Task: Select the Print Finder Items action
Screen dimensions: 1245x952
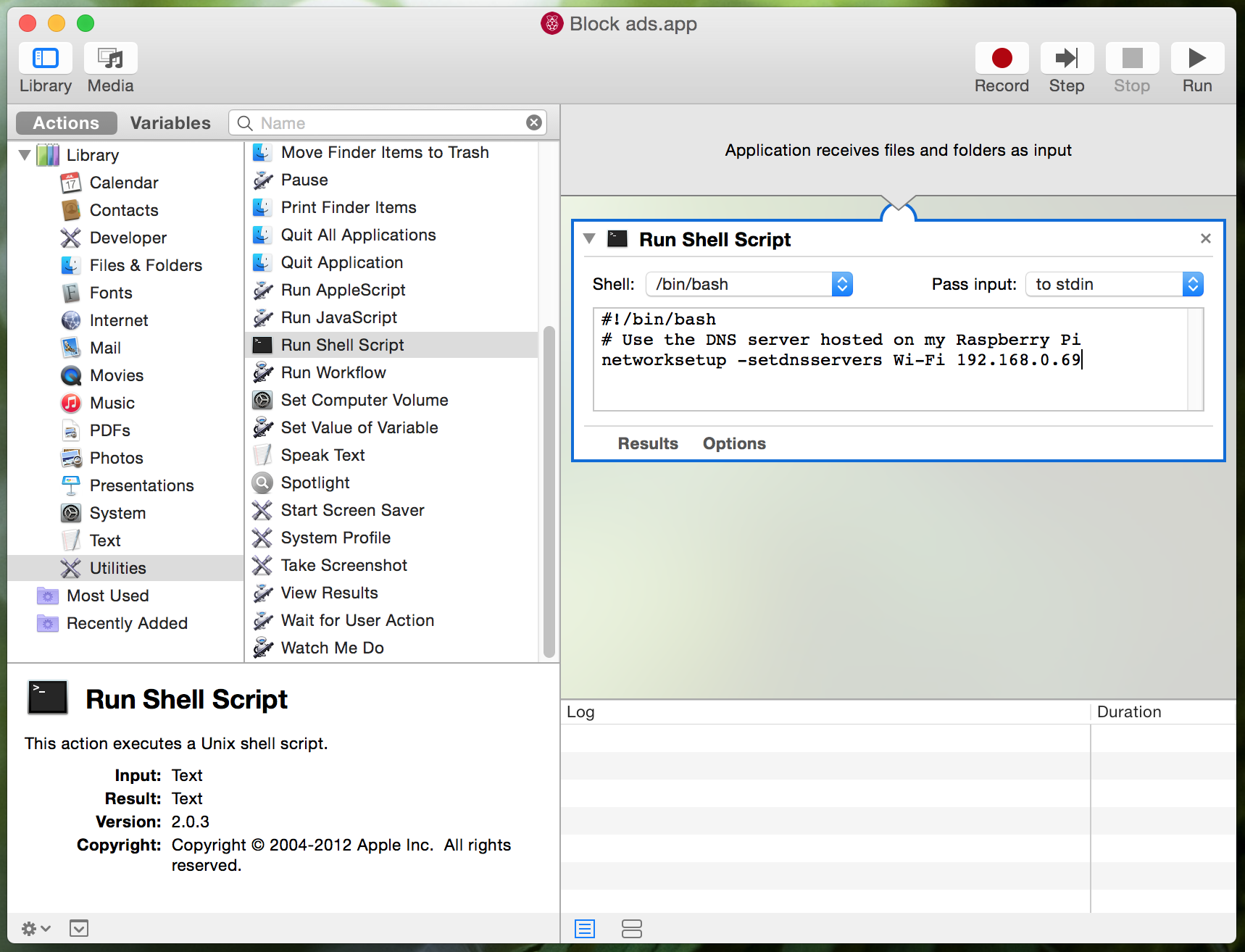Action: 392,207
